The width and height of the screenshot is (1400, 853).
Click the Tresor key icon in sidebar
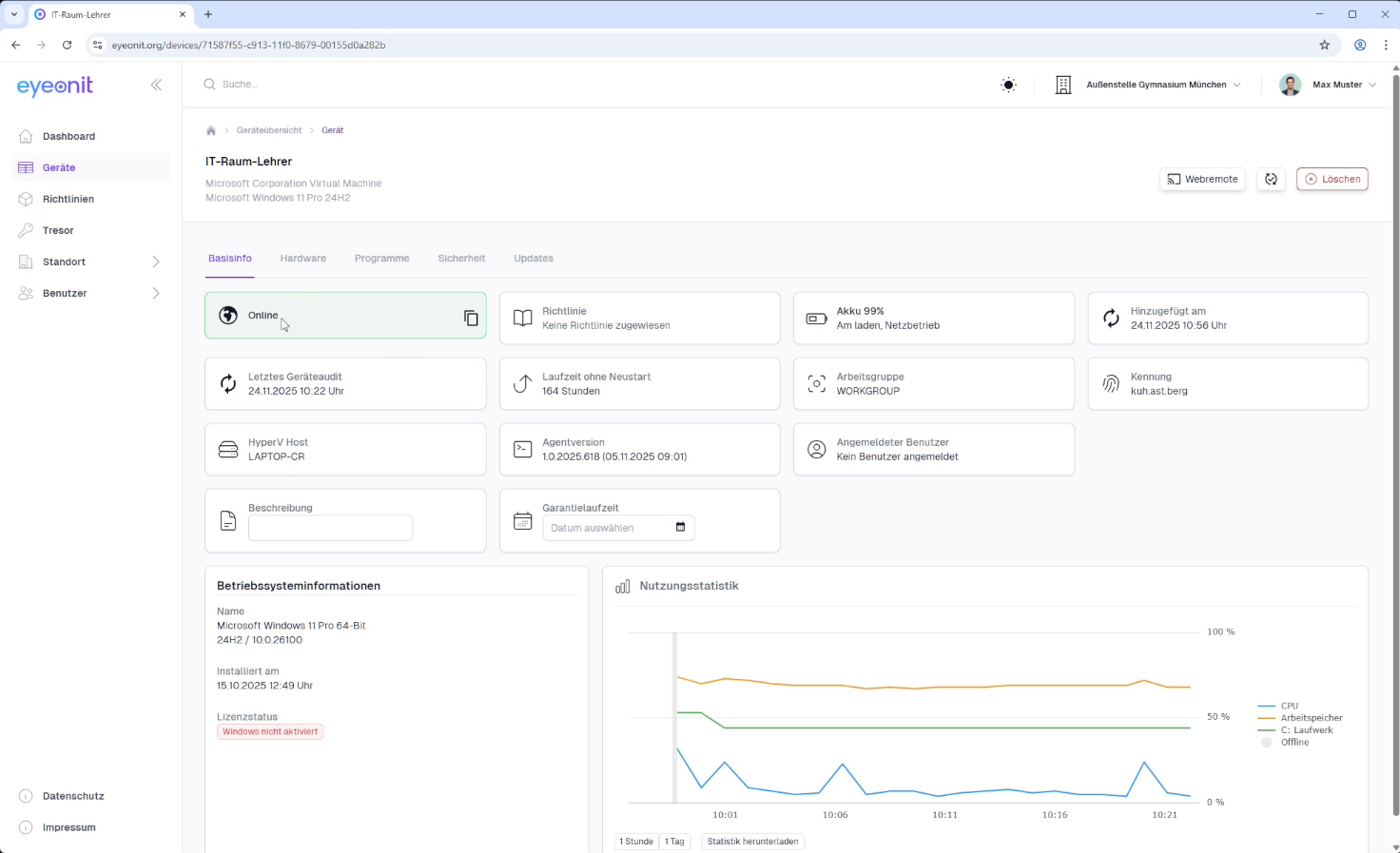coord(26,230)
